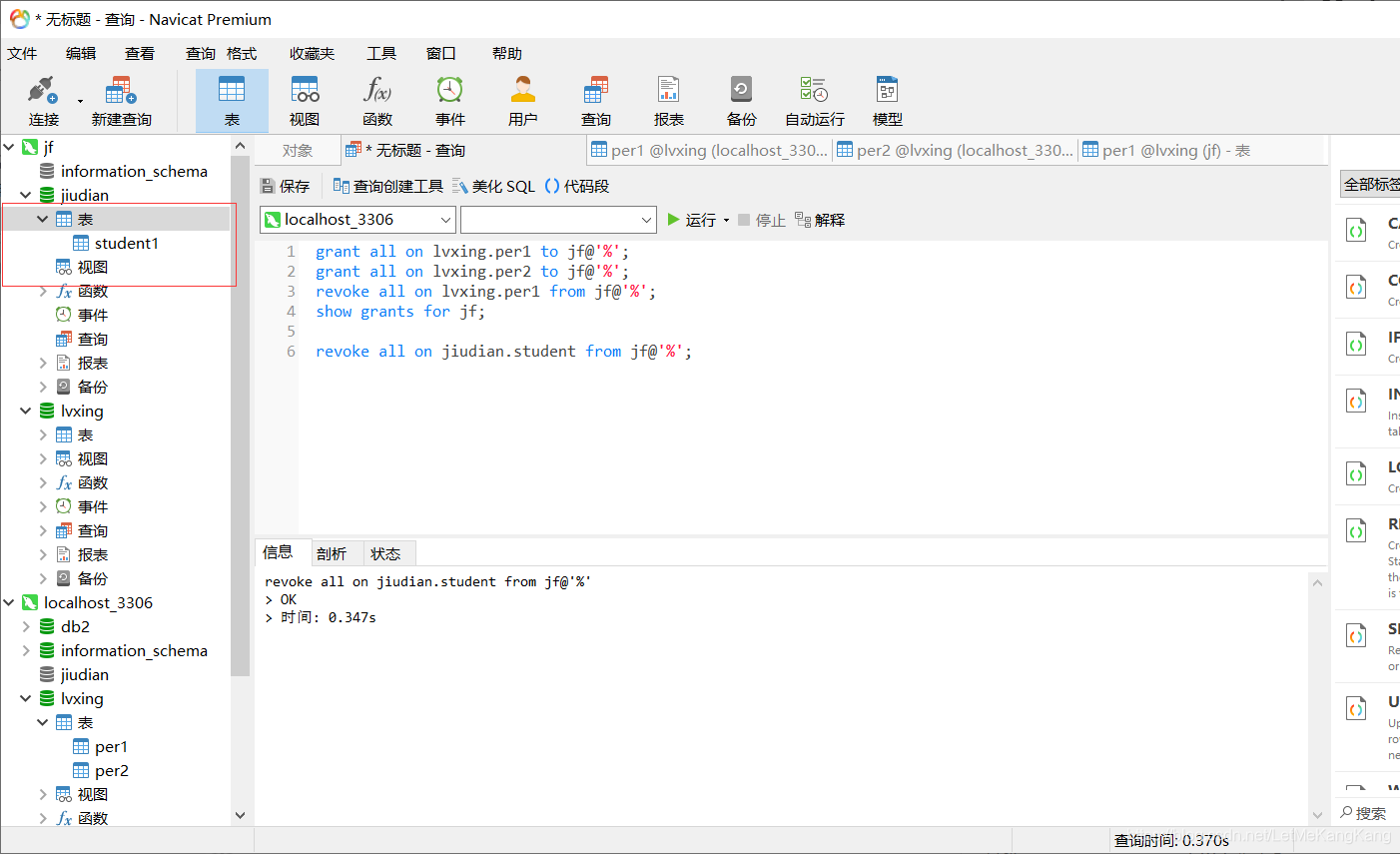Open the Query (查询) toolbar icon
The height and width of the screenshot is (854, 1400).
pyautogui.click(x=596, y=101)
